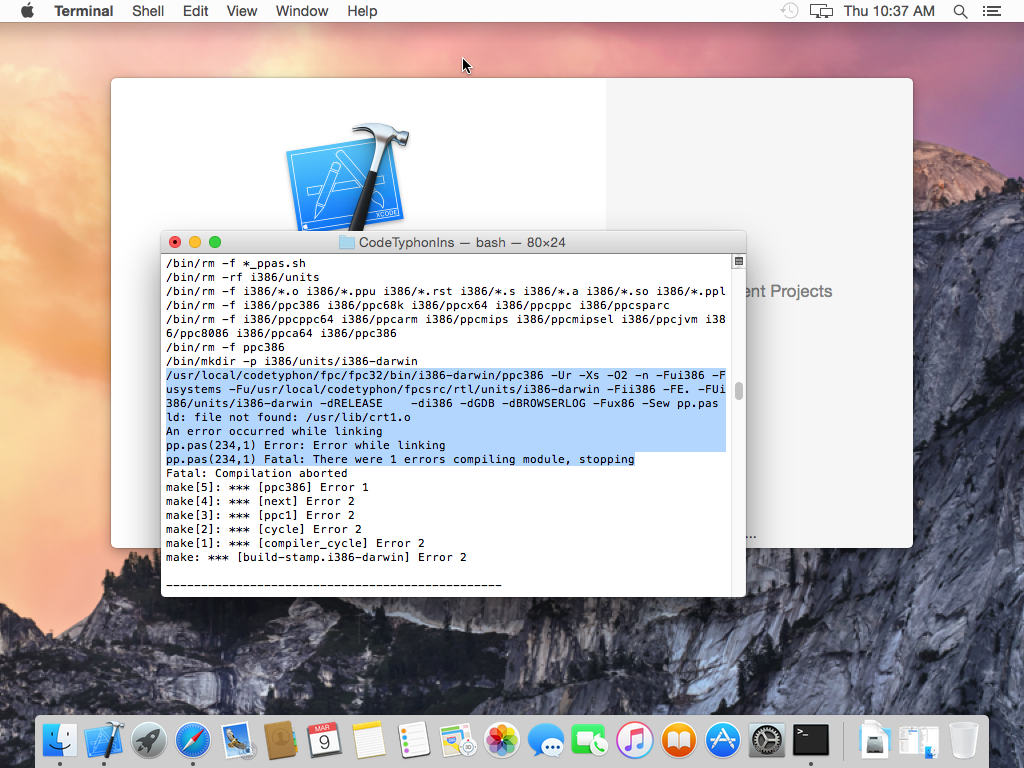Screen dimensions: 1024x768
Task: Launch Launchpad rocket icon
Action: [x=148, y=741]
